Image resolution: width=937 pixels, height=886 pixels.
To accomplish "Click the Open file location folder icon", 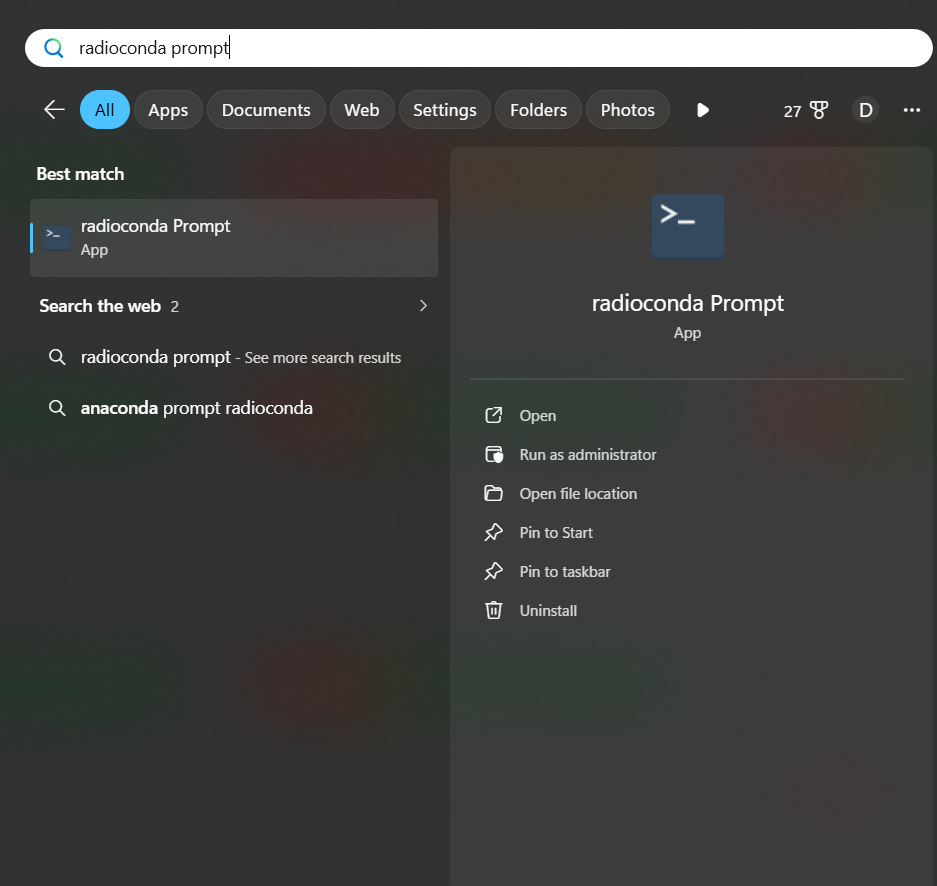I will pos(494,493).
